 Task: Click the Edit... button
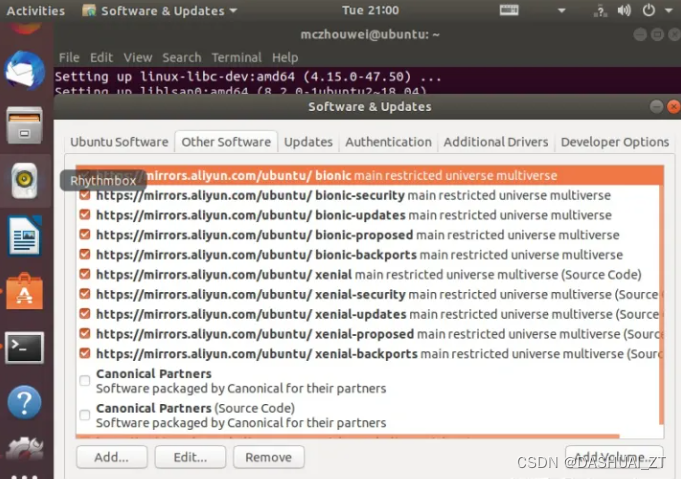190,457
